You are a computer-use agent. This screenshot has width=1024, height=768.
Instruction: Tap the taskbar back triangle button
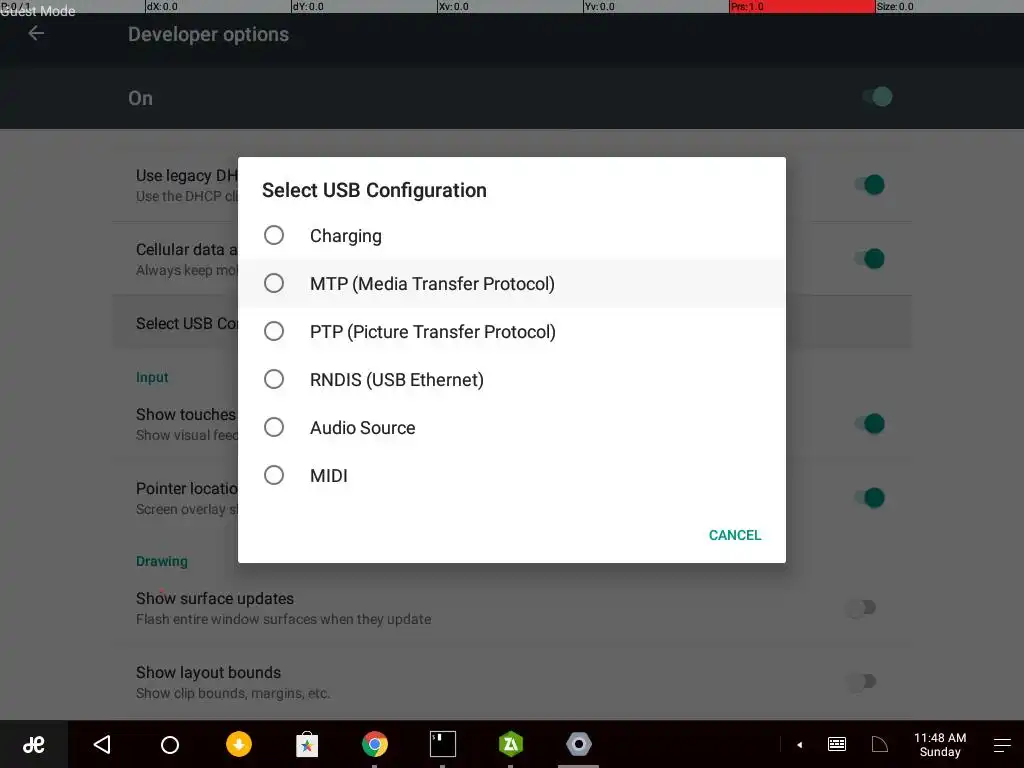102,744
